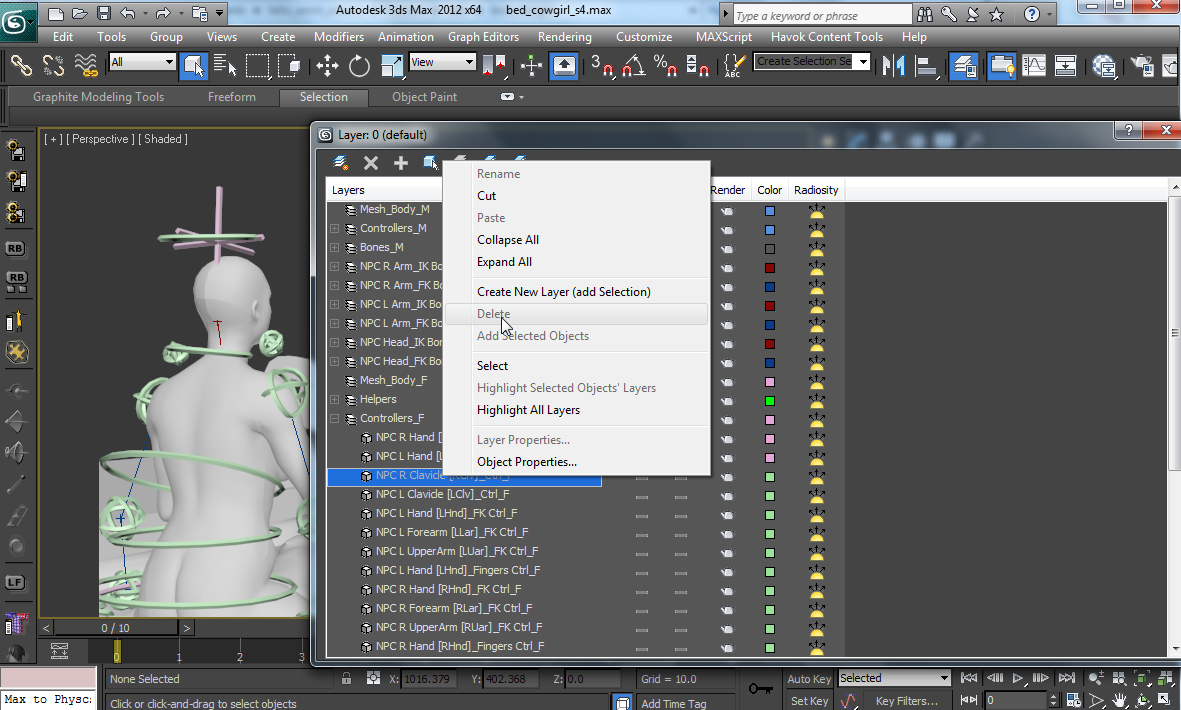Screen dimensions: 1181x710
Task: Delete highlighted layer with the X icon
Action: coord(371,161)
